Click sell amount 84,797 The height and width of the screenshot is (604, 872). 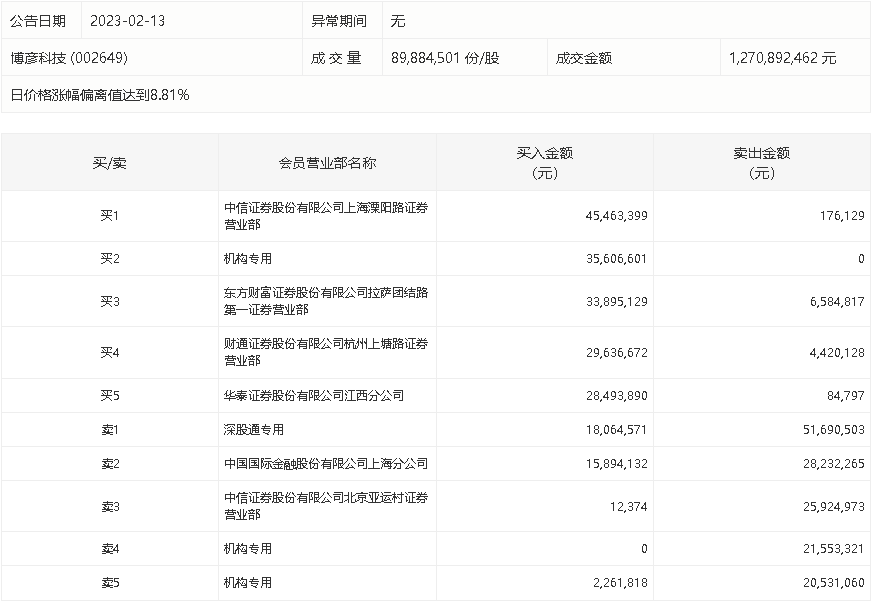pyautogui.click(x=846, y=395)
